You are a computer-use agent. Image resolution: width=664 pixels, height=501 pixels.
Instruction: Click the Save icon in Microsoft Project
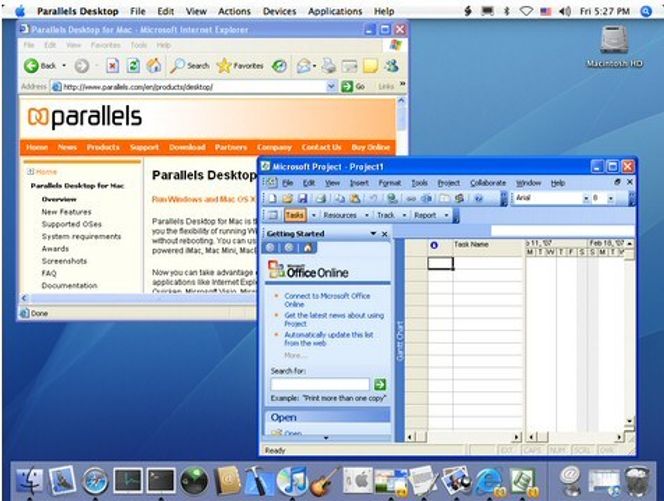(x=302, y=198)
